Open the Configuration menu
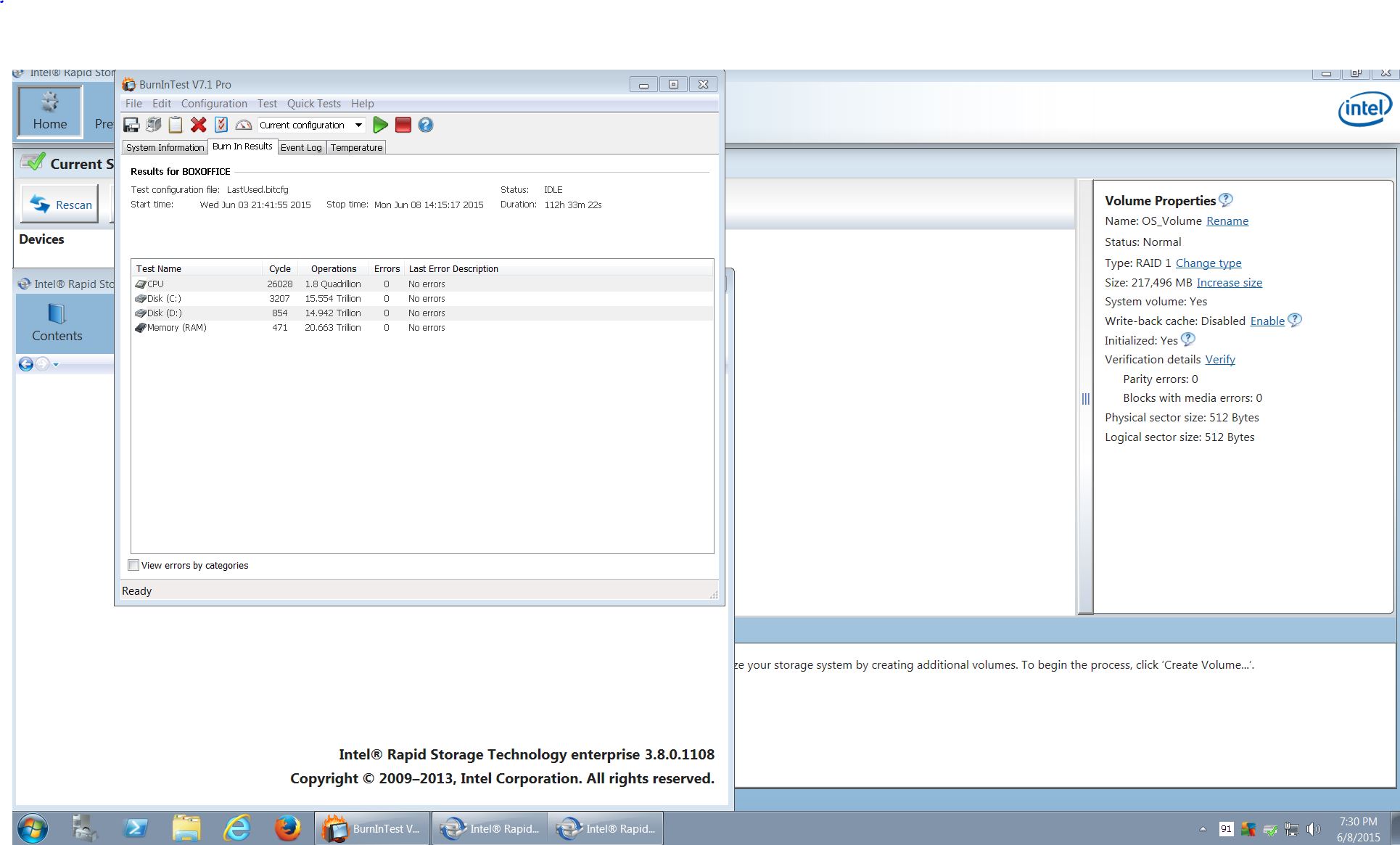The width and height of the screenshot is (1400, 845). (x=214, y=104)
